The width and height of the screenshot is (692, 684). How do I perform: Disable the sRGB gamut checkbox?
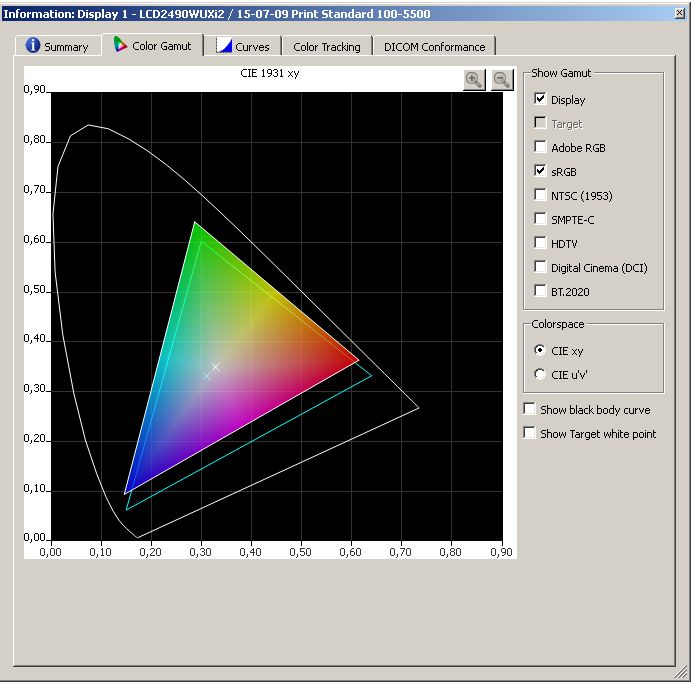pyautogui.click(x=541, y=172)
